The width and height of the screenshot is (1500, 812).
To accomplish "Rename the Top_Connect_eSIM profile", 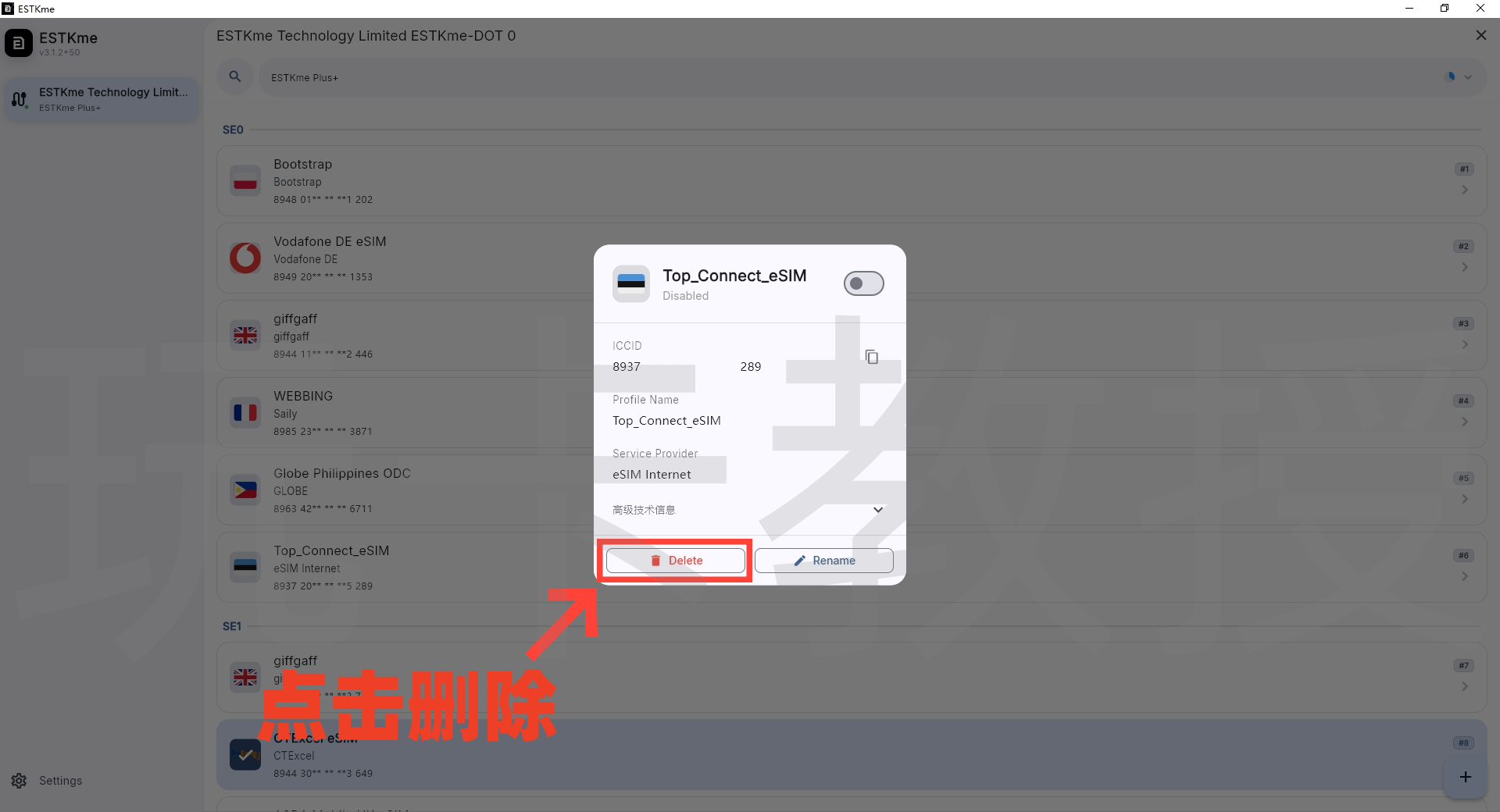I will pos(824,561).
